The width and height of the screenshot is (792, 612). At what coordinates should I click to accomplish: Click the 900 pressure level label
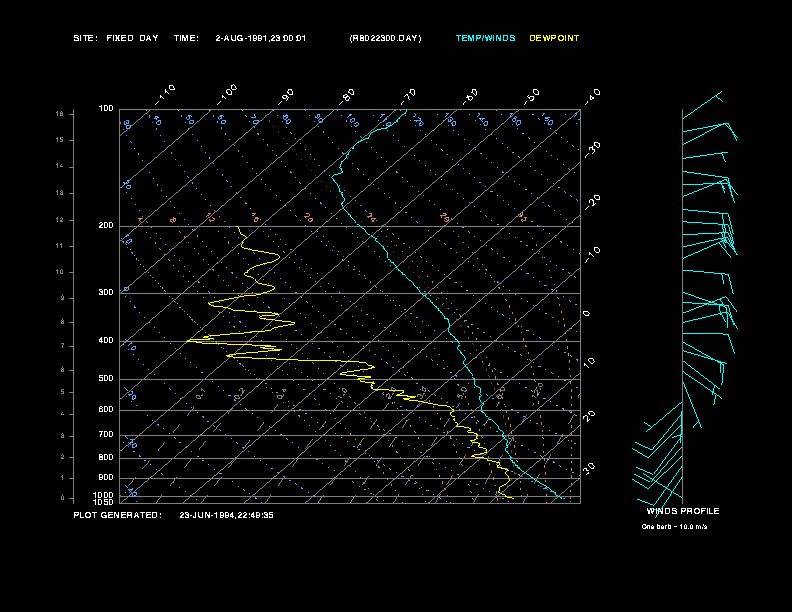tap(106, 477)
